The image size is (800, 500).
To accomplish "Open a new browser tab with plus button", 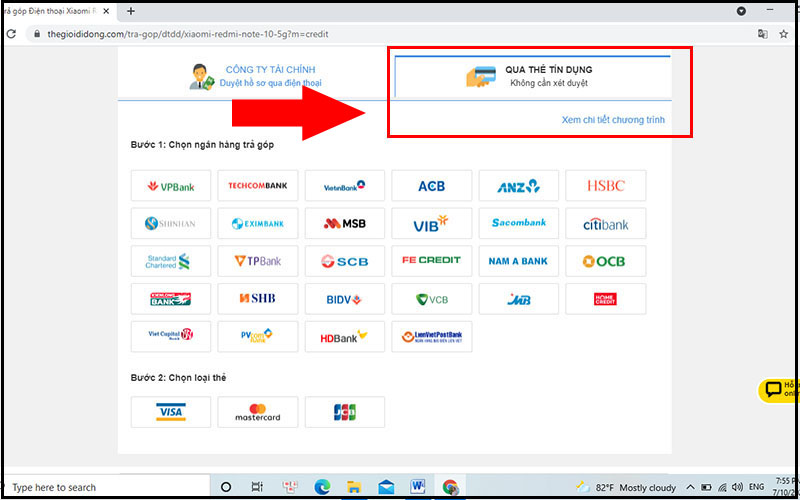I will point(131,11).
